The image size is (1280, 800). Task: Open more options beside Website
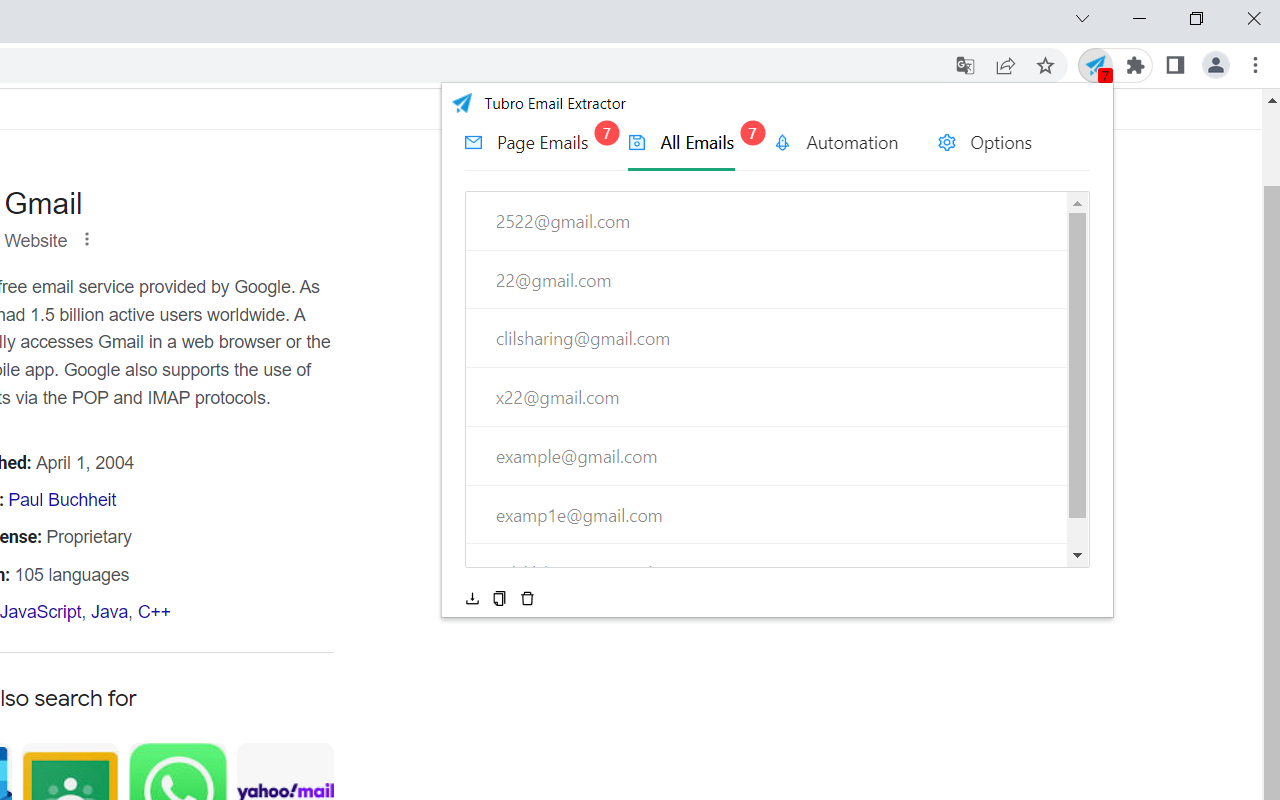pyautogui.click(x=87, y=240)
